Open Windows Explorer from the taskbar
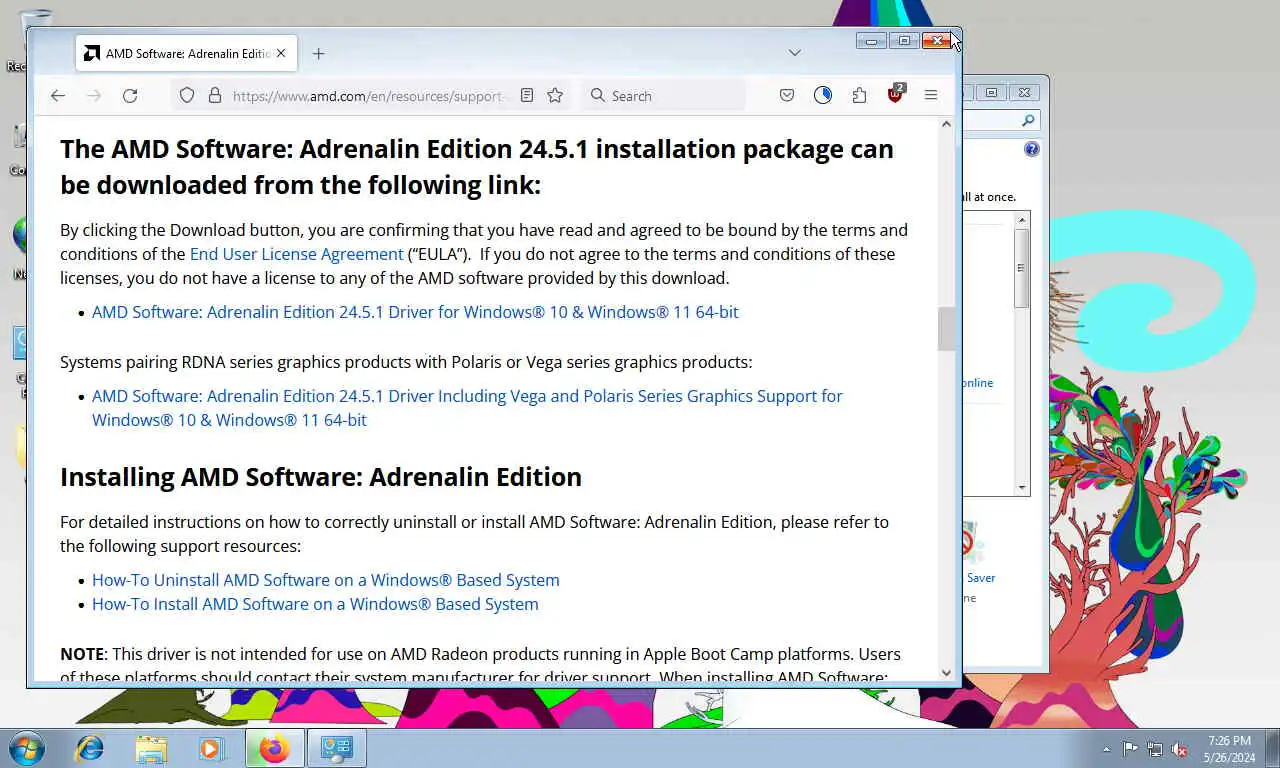The width and height of the screenshot is (1280, 768). [x=151, y=748]
